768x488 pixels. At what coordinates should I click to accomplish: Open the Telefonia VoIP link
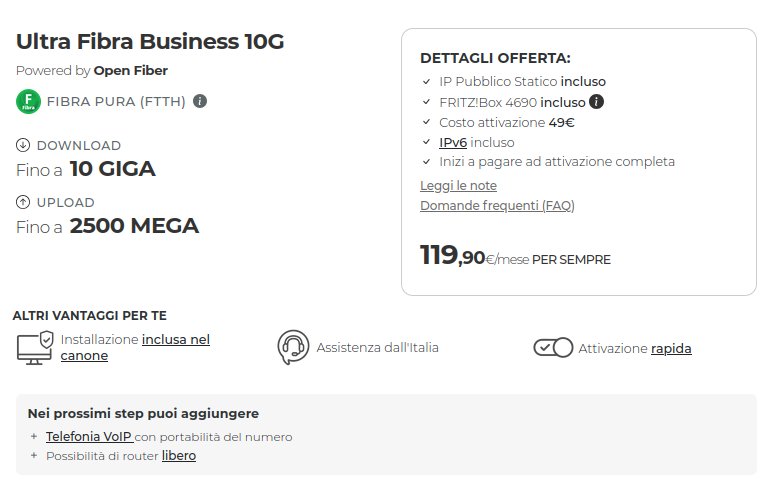coord(88,436)
